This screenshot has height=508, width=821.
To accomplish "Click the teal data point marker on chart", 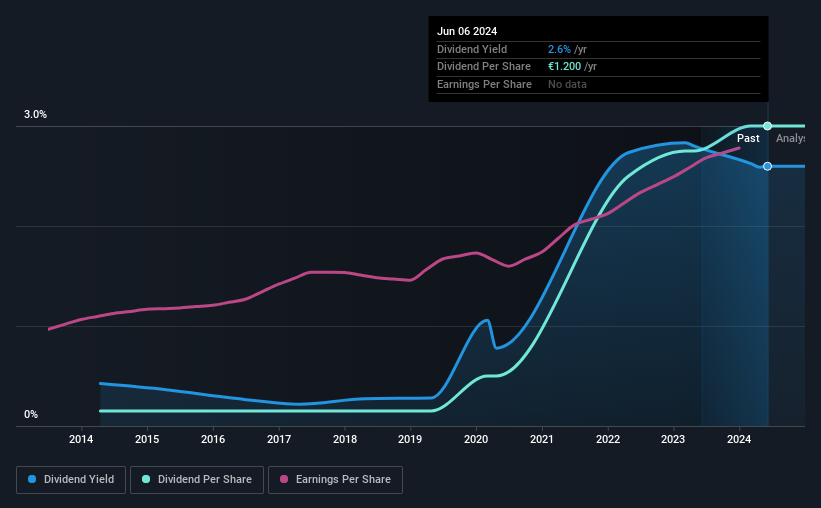I will point(768,126).
